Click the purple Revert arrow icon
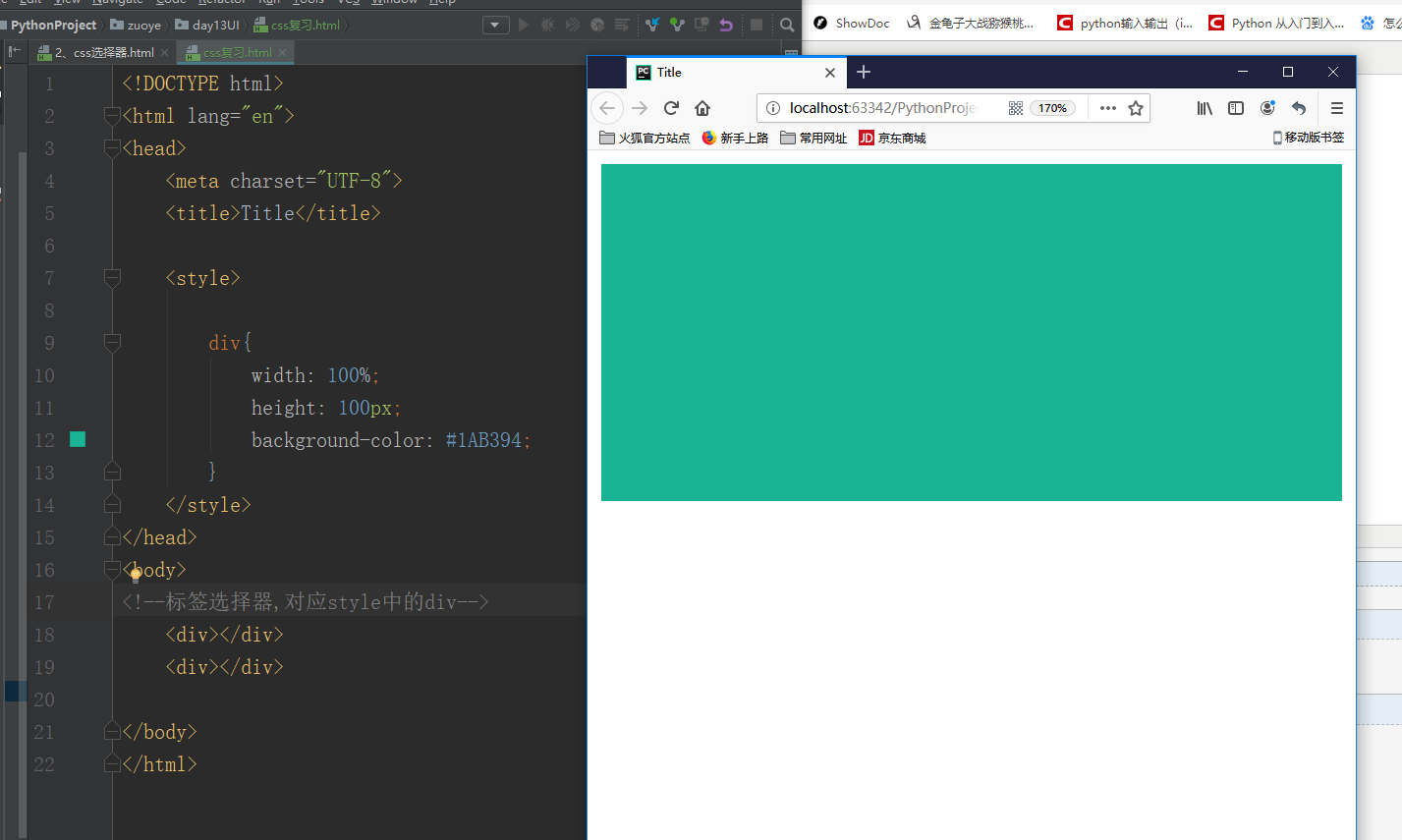This screenshot has width=1402, height=840. (726, 25)
